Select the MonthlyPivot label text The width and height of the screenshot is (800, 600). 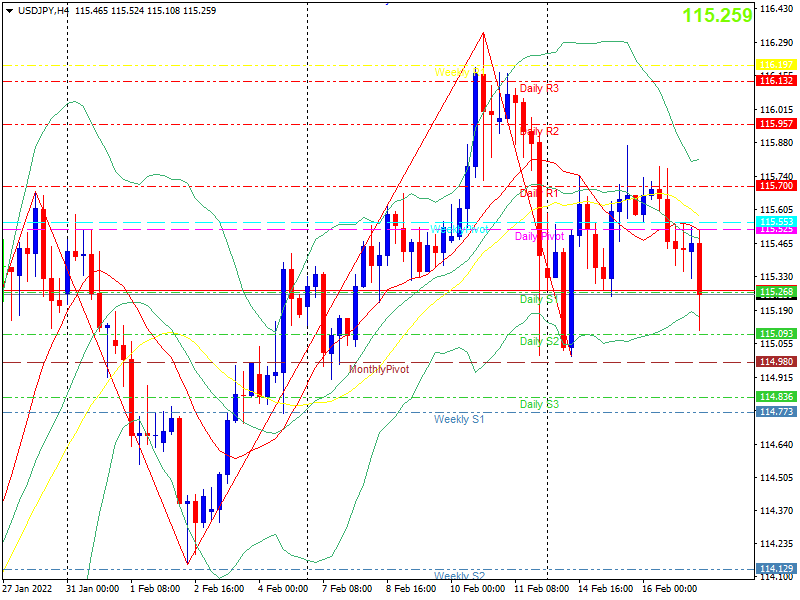(x=379, y=369)
